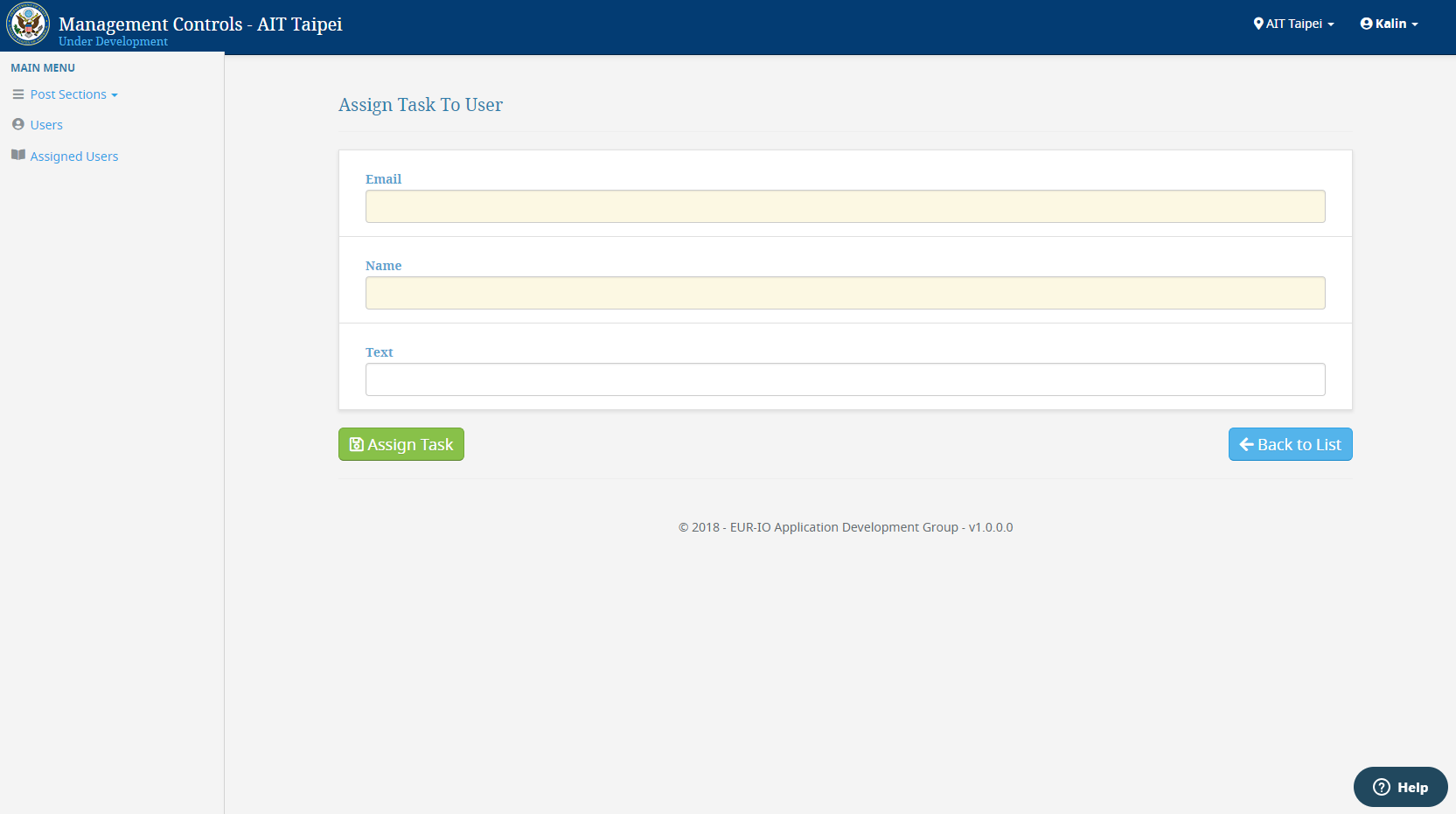
Task: Focus the Text input field
Action: pos(846,379)
